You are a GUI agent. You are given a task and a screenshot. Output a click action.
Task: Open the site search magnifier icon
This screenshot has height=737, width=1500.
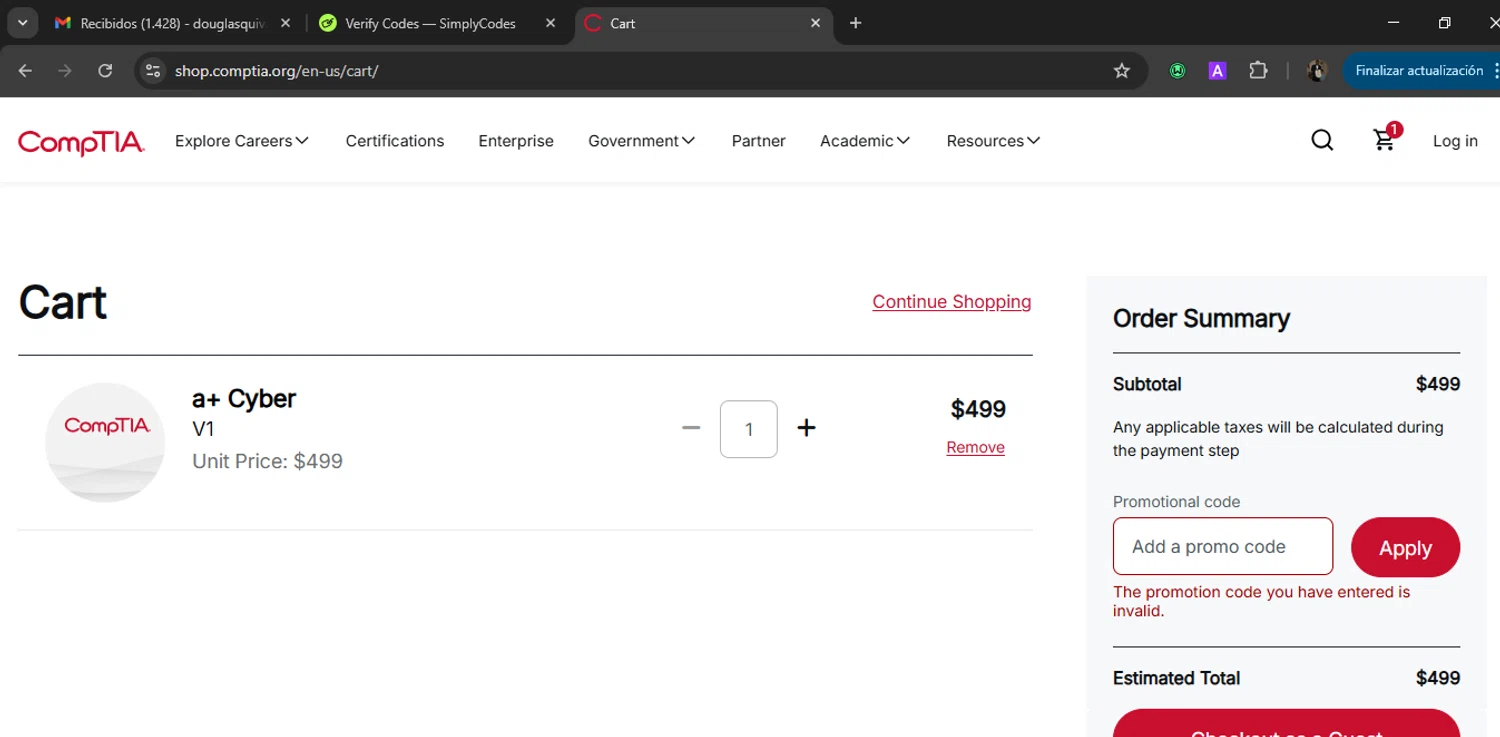1322,140
